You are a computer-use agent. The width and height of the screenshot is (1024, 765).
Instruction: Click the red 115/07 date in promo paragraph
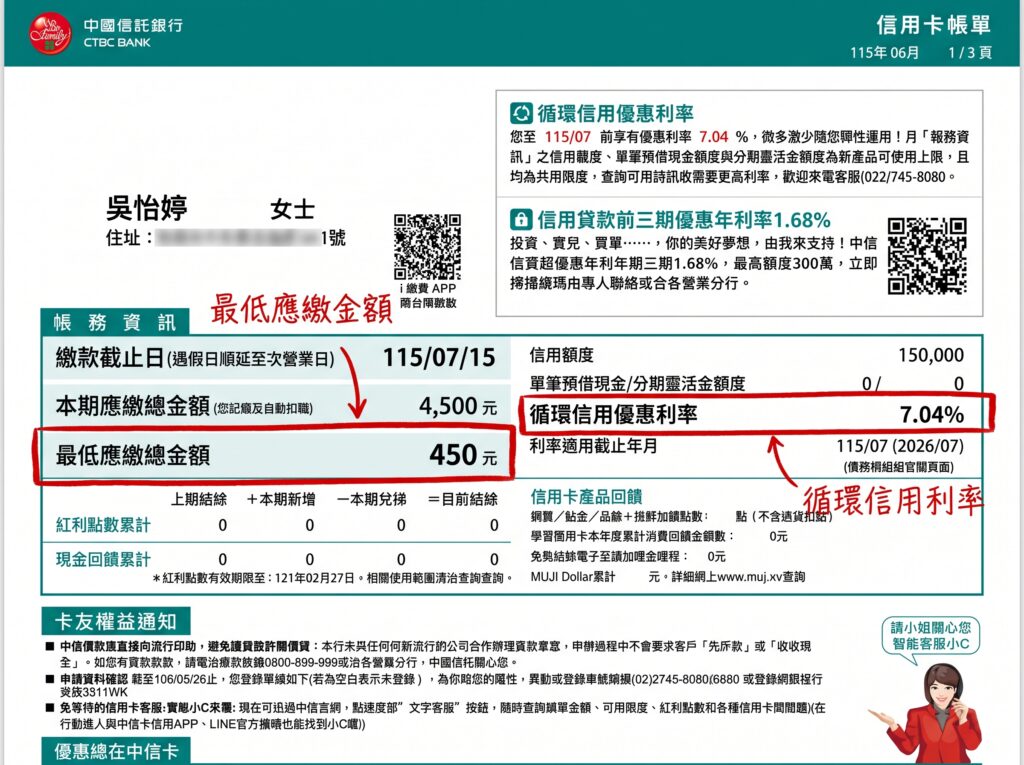pos(568,137)
